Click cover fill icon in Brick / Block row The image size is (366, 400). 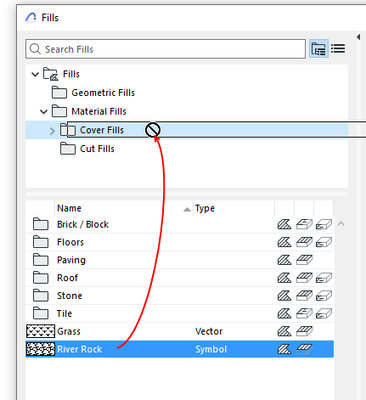[304, 224]
